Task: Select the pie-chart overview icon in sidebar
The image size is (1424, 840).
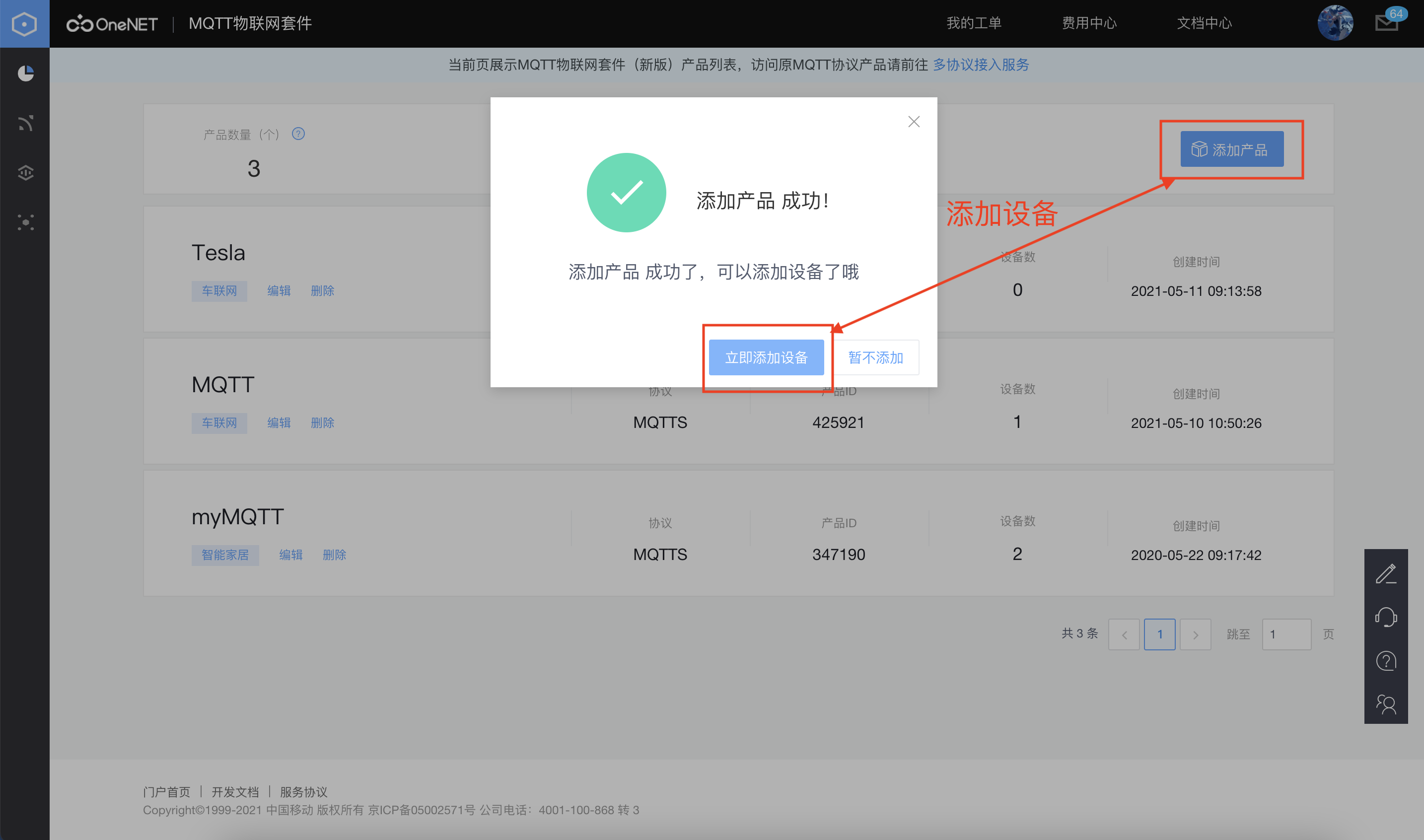Action: (x=25, y=73)
